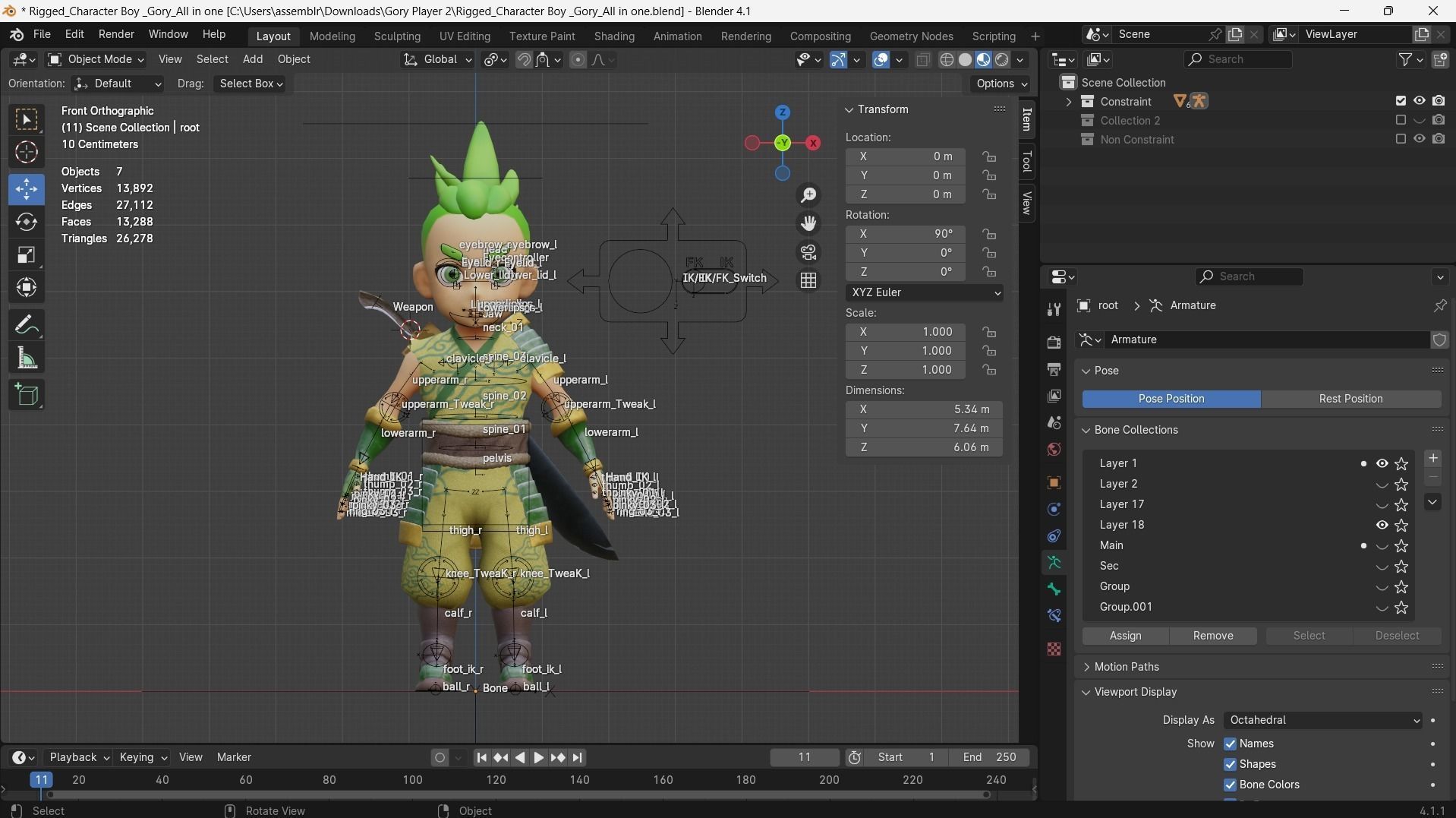Image resolution: width=1456 pixels, height=818 pixels.
Task: Activate the Rotate tool
Action: pyautogui.click(x=27, y=222)
